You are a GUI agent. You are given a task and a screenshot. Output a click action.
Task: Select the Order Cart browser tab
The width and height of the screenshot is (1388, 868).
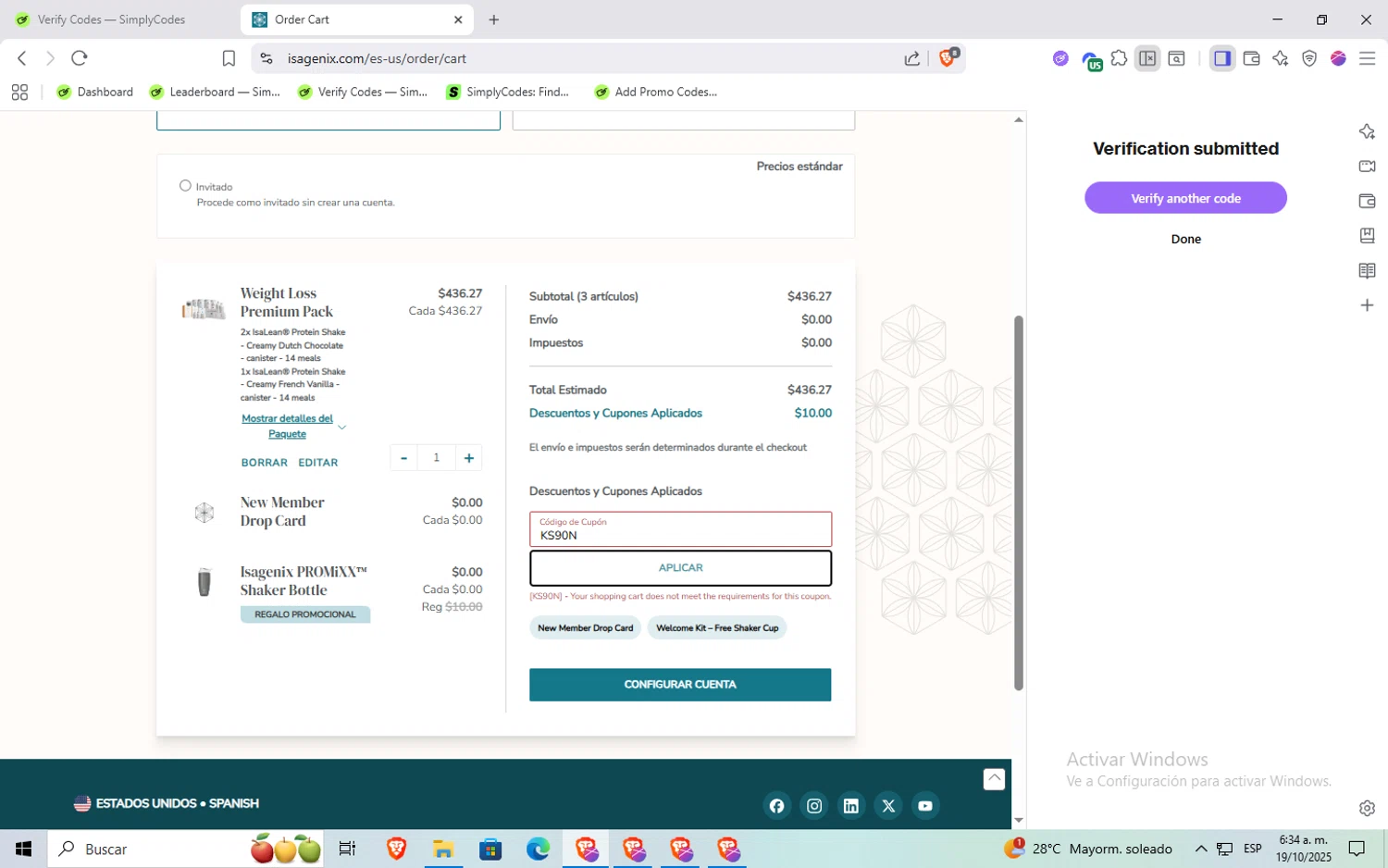click(x=356, y=19)
